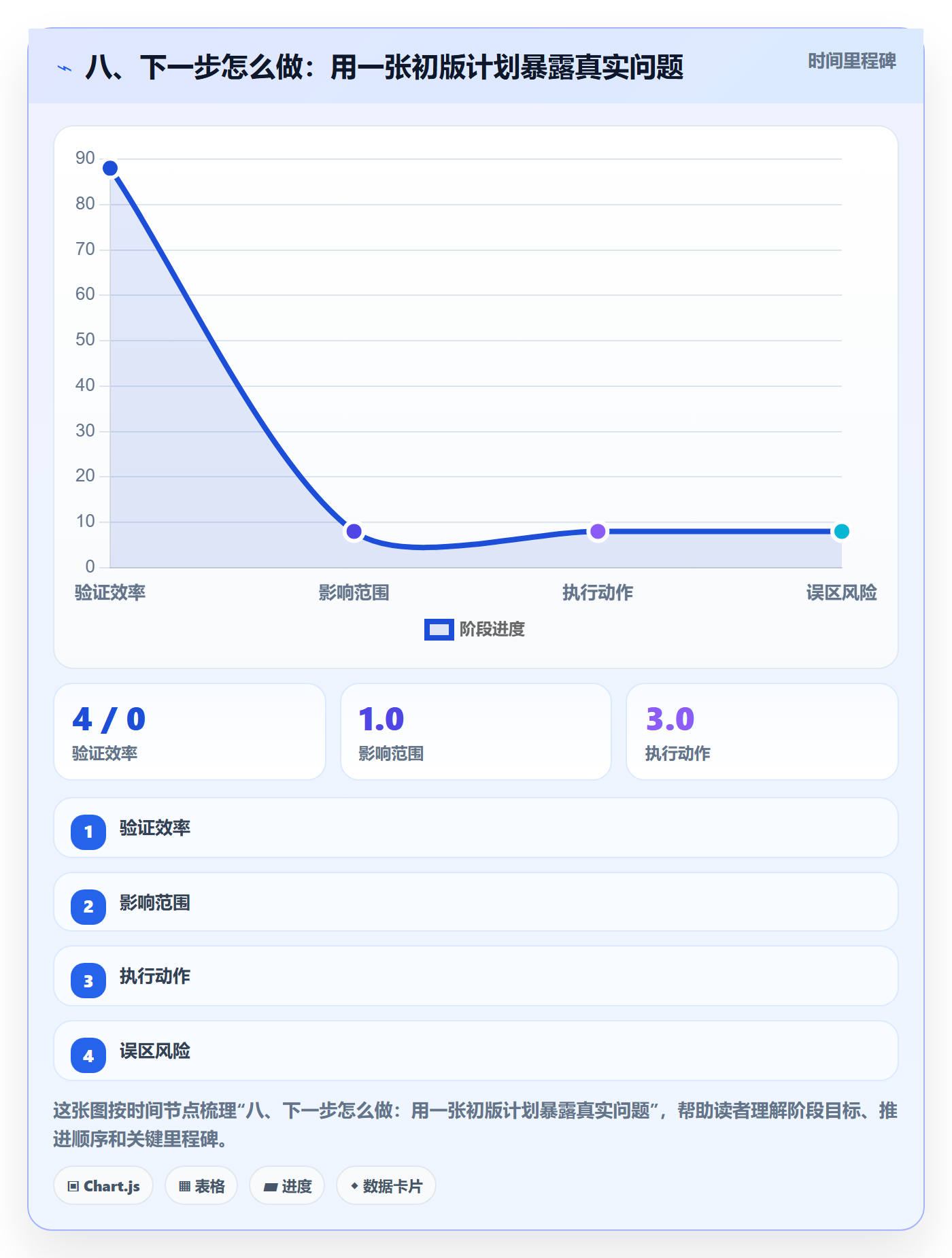This screenshot has height=1258, width=952.
Task: Select the 误区风险 text in list row 4
Action: click(x=155, y=1051)
